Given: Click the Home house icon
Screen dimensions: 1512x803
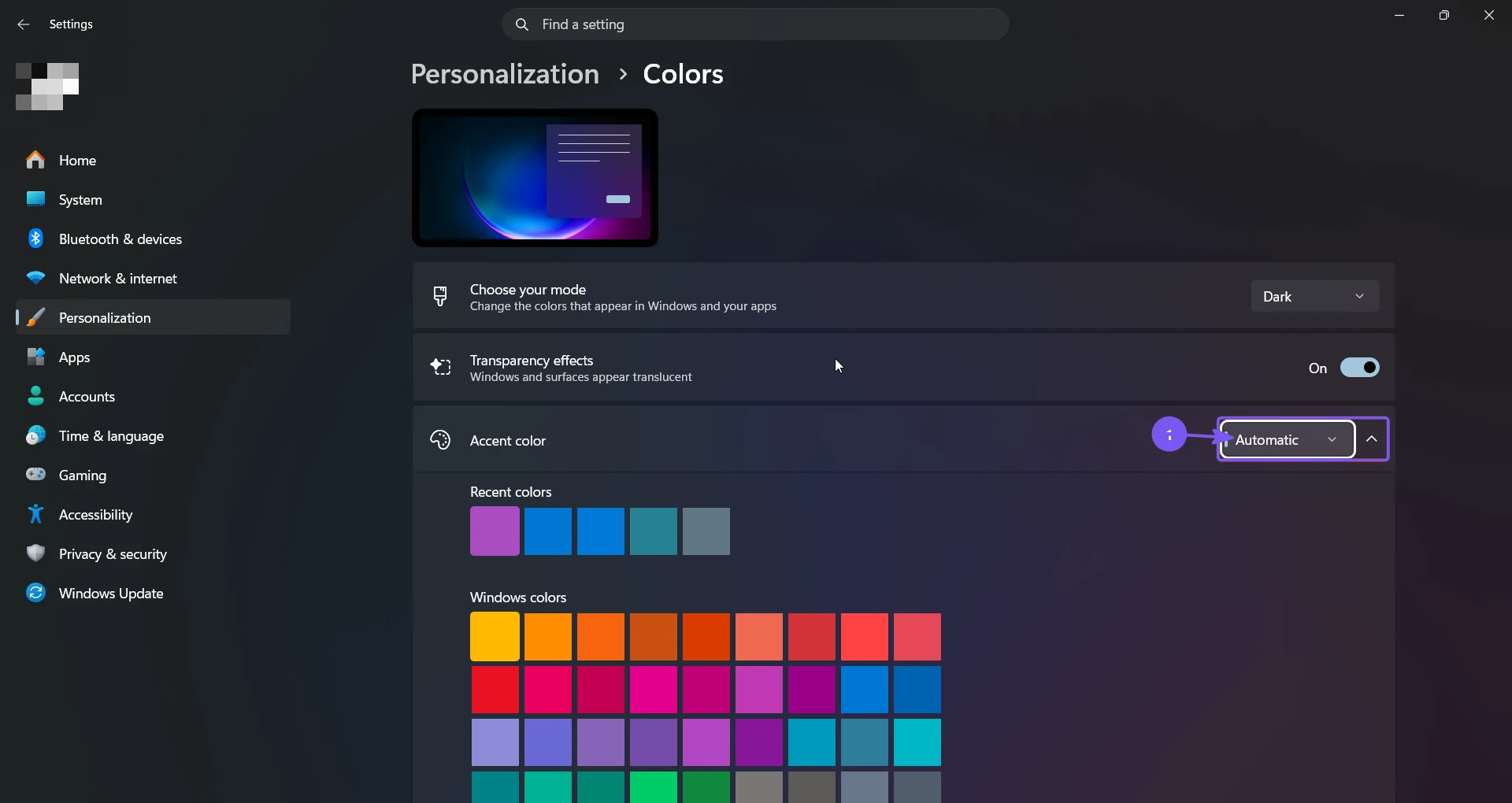Looking at the screenshot, I should [35, 160].
